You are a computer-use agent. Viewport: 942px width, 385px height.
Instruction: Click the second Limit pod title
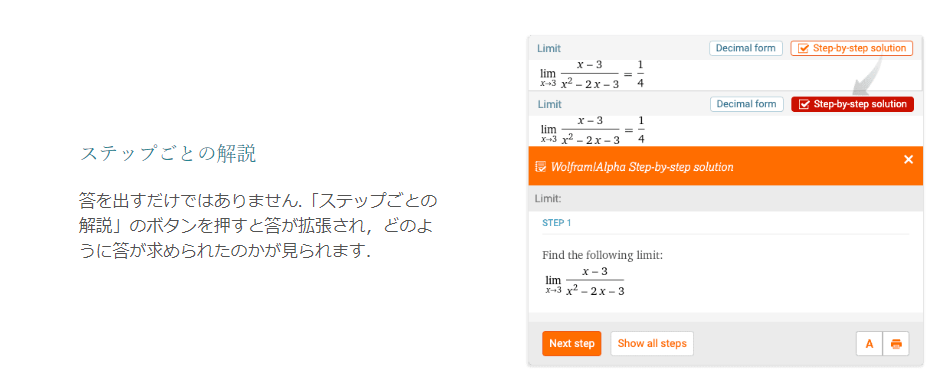point(549,105)
